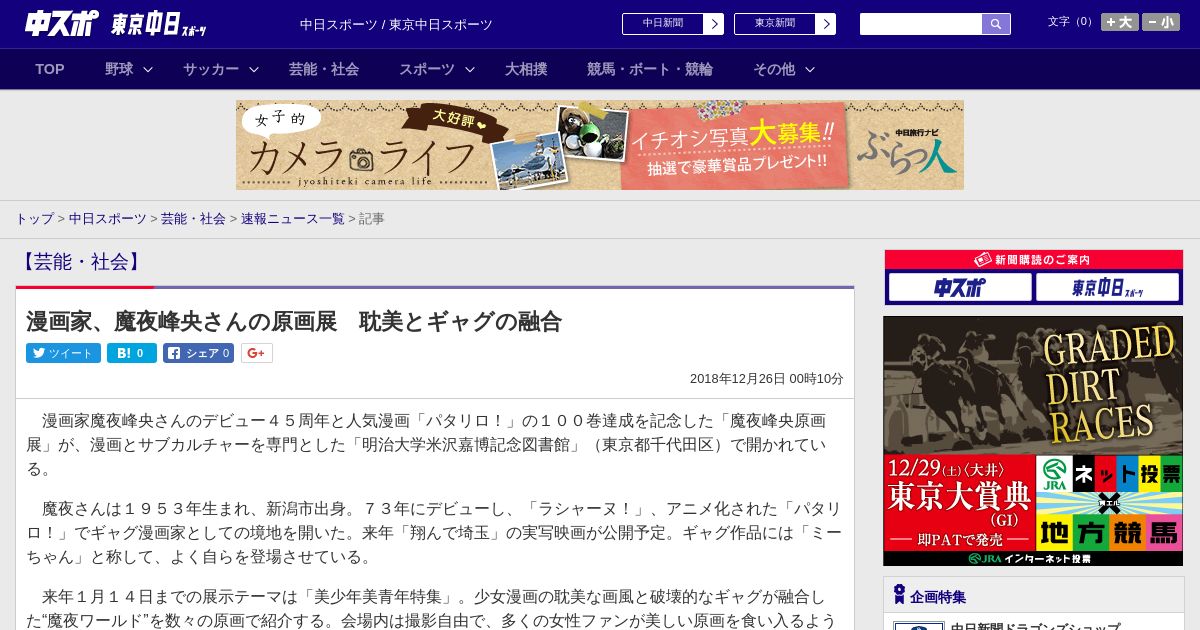Screen dimensions: 1200x630
Task: Share article with Facebook シェア button
Action: (x=199, y=353)
